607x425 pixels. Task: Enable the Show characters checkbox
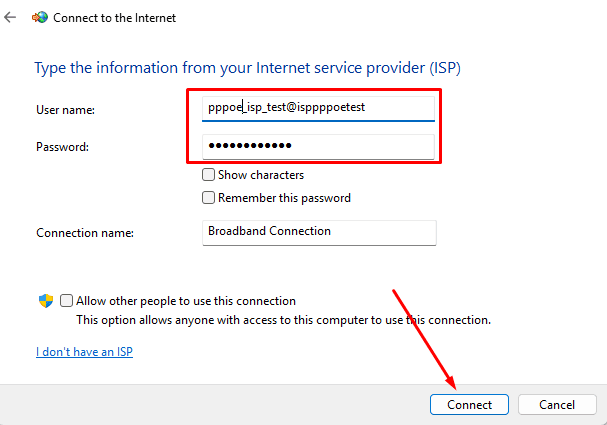point(209,175)
